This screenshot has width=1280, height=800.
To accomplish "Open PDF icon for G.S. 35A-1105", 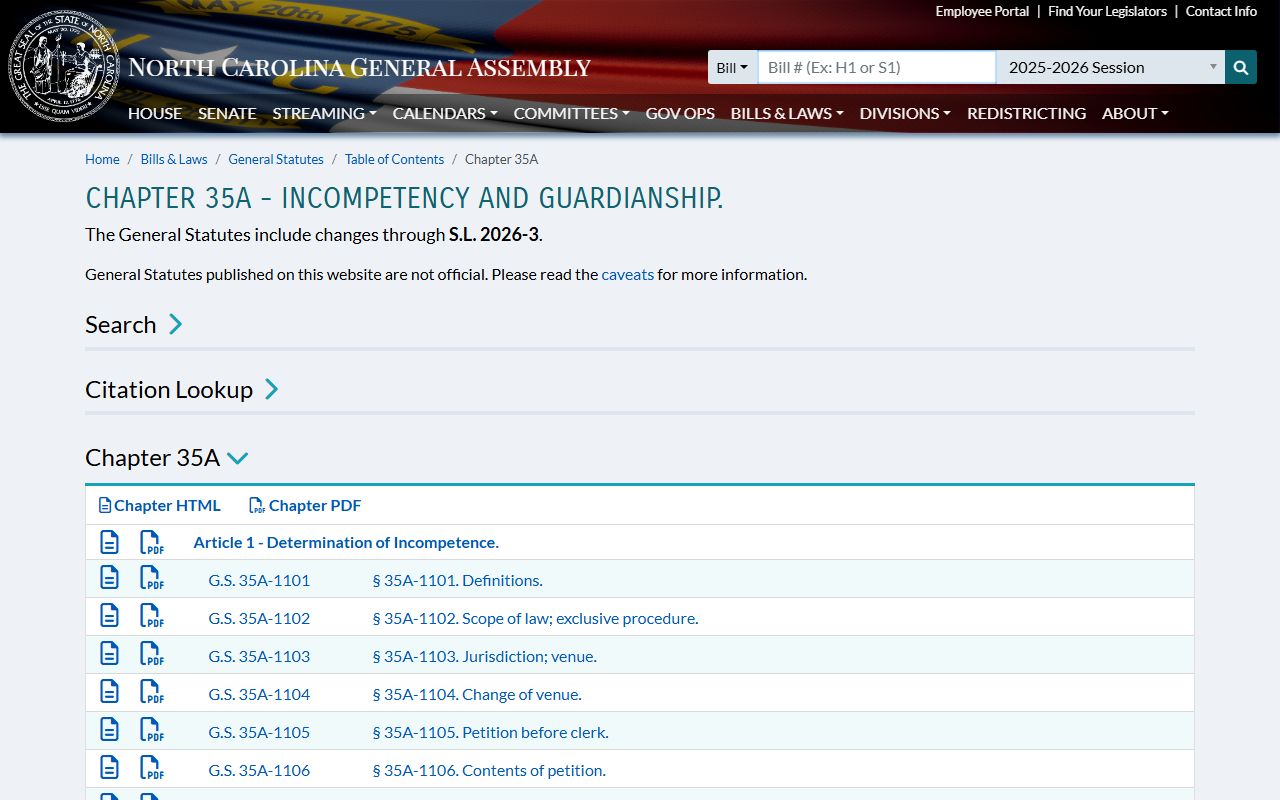I will (x=151, y=730).
